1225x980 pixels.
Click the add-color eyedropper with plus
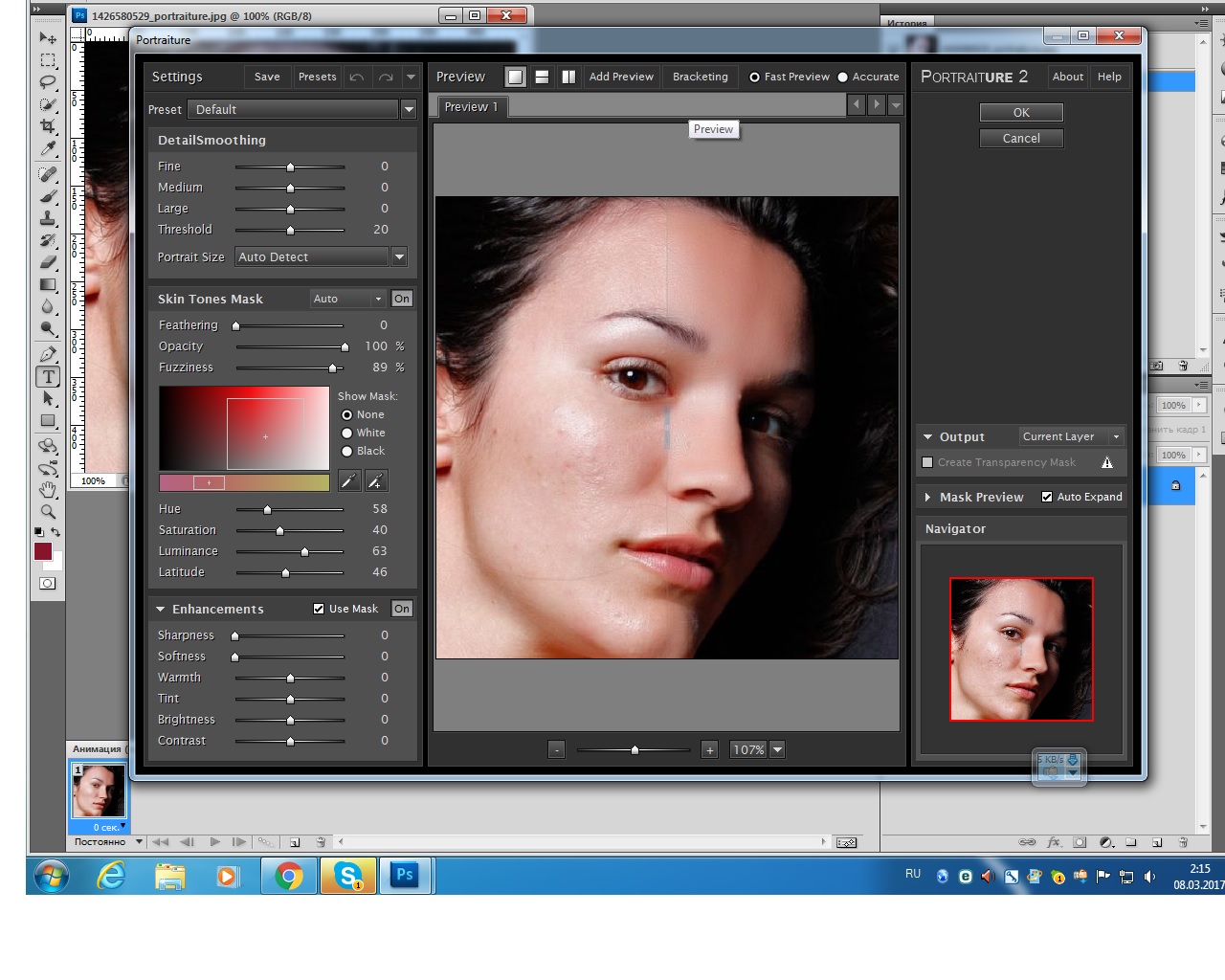tap(376, 481)
